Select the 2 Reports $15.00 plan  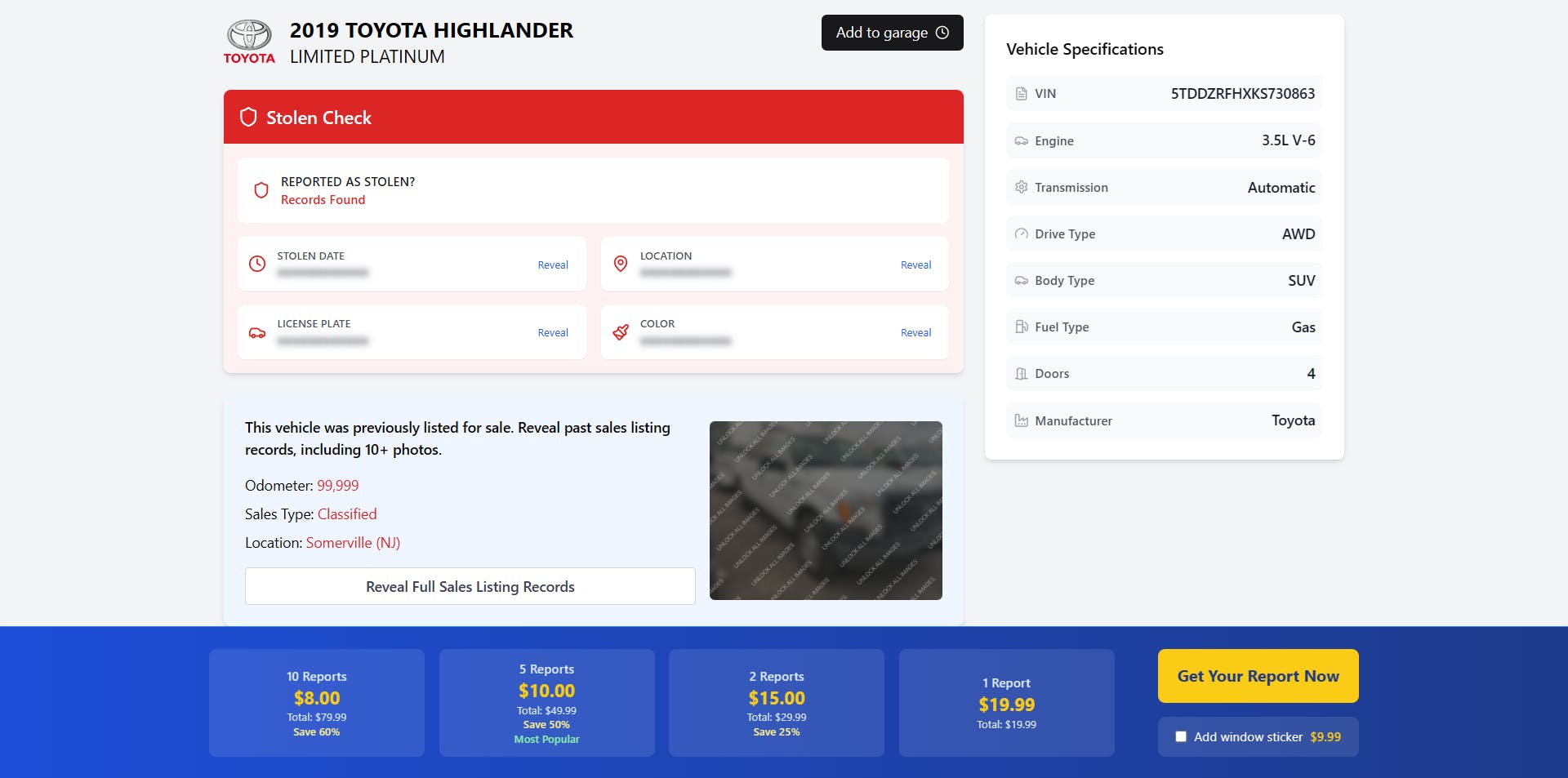tap(777, 703)
